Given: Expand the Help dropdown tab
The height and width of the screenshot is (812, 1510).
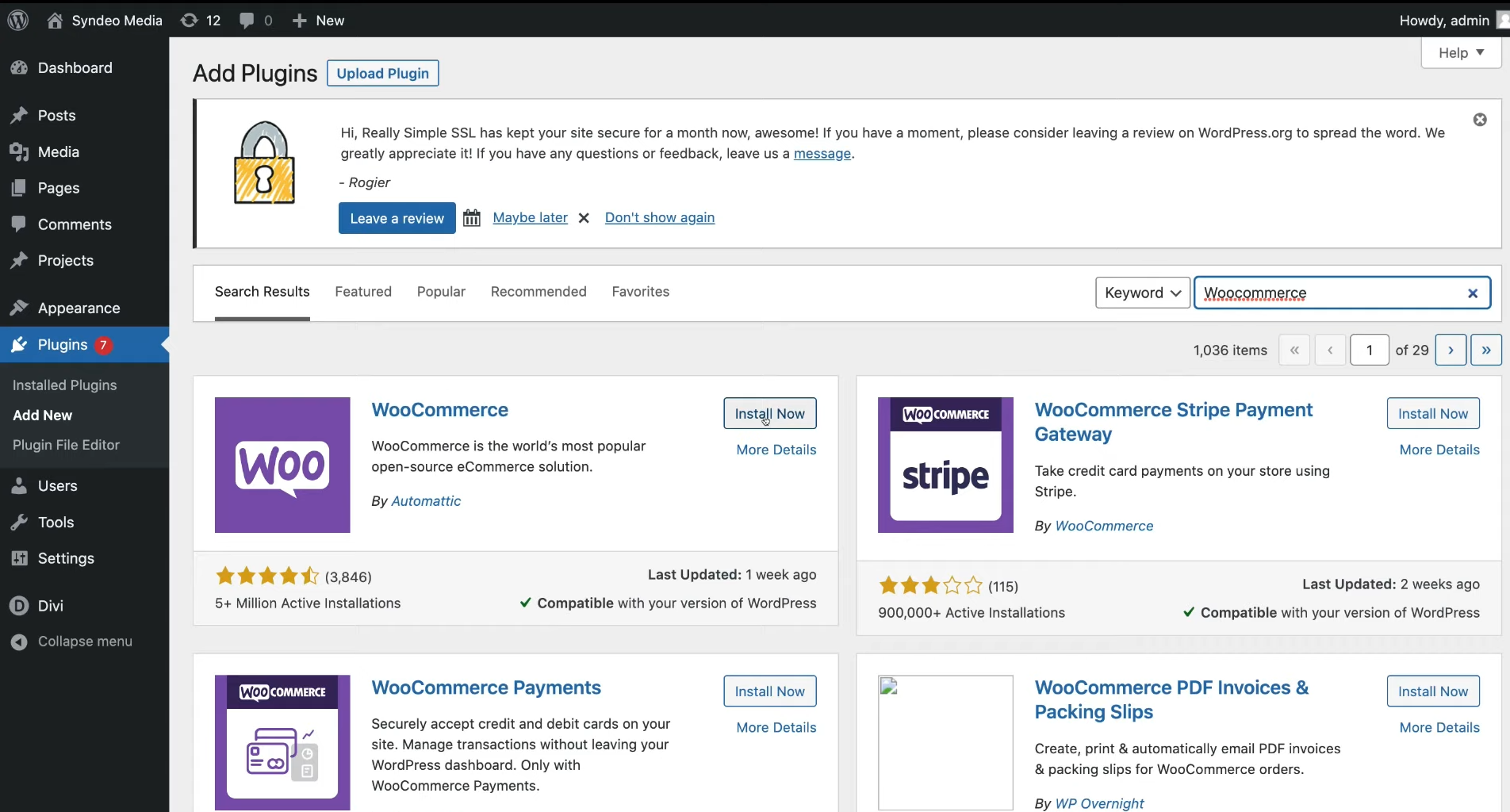Looking at the screenshot, I should coord(1461,52).
